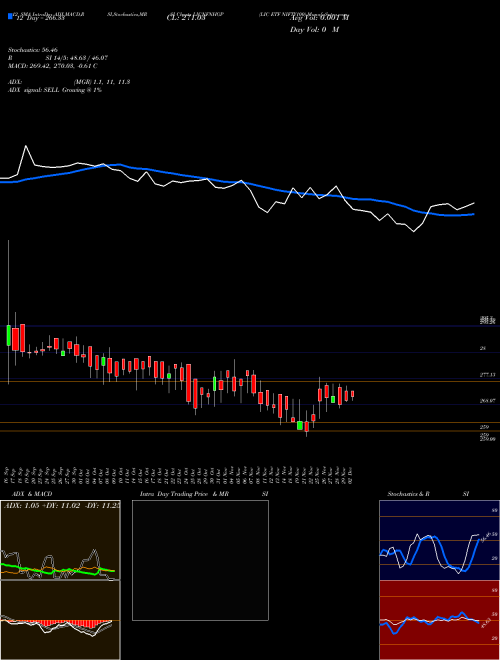
Task: Click the last red candlestick at 02 Dec
Action: tap(352, 394)
